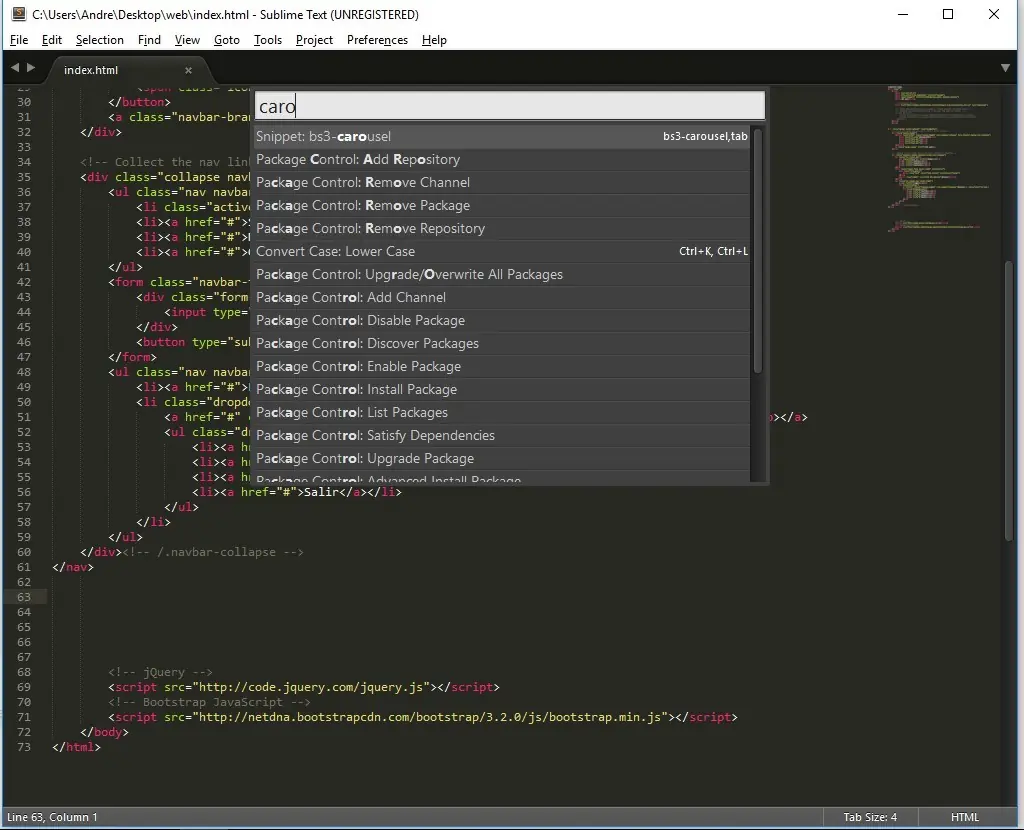Open the File menu
The height and width of the screenshot is (830, 1024).
pyautogui.click(x=19, y=40)
